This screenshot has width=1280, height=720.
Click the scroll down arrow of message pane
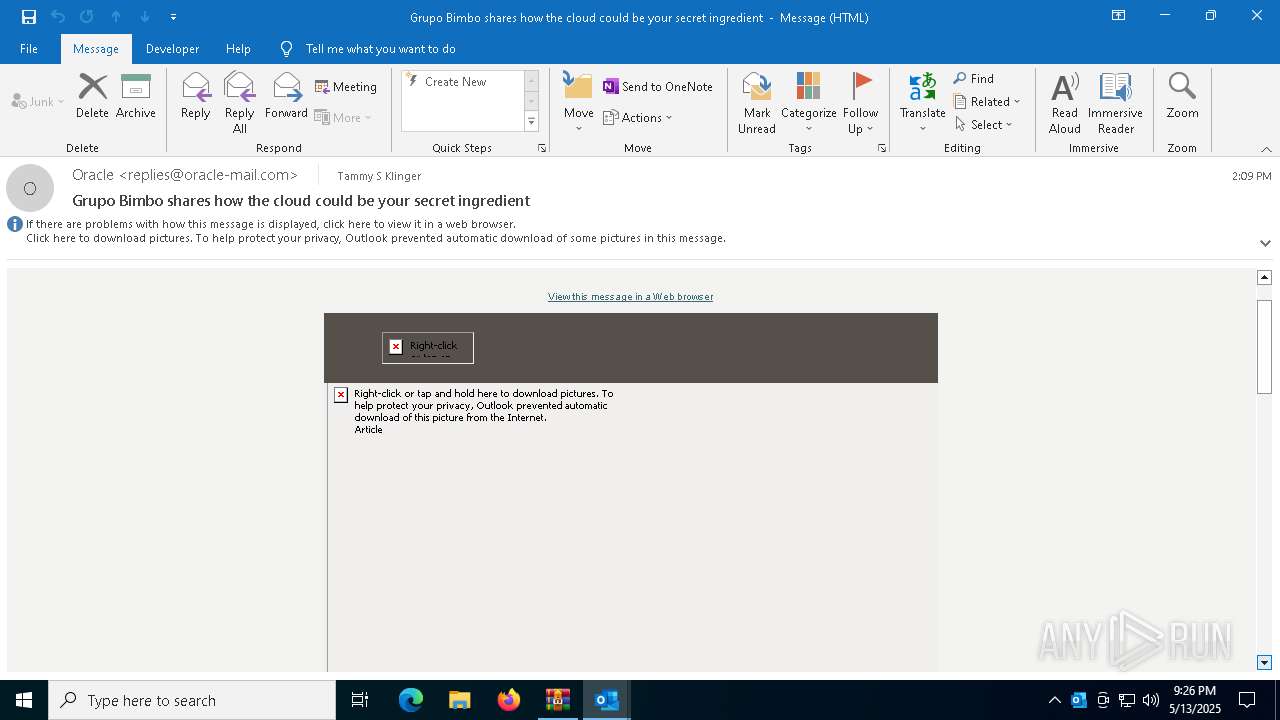[x=1264, y=663]
